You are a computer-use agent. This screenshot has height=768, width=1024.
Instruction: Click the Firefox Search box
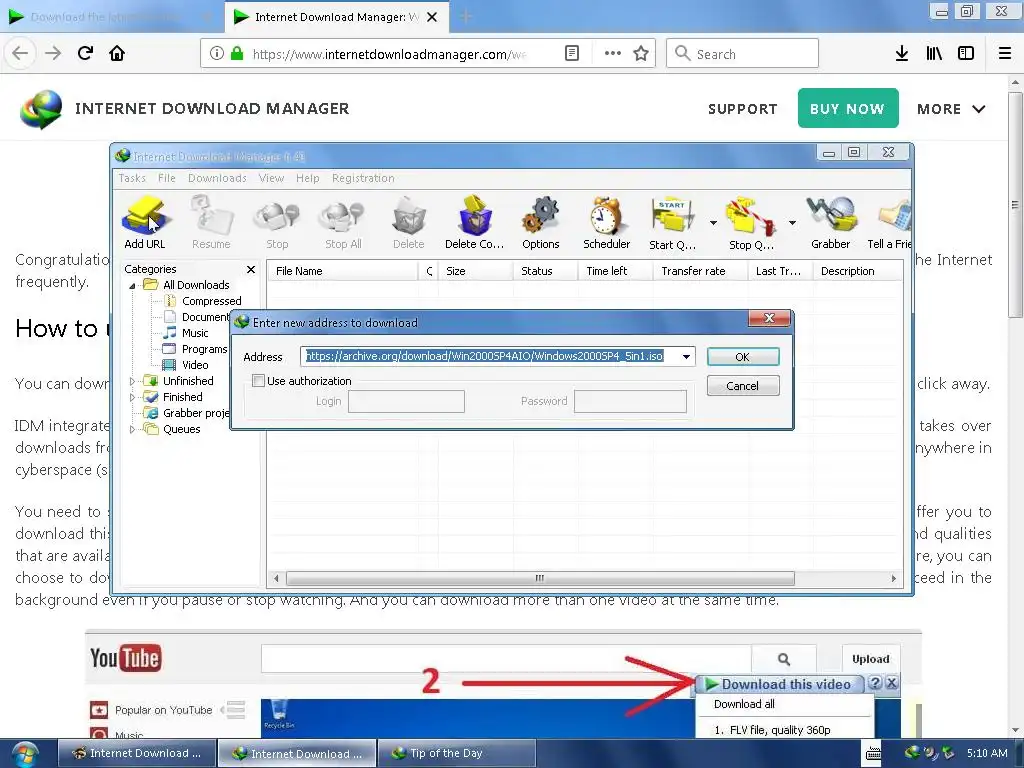click(743, 54)
